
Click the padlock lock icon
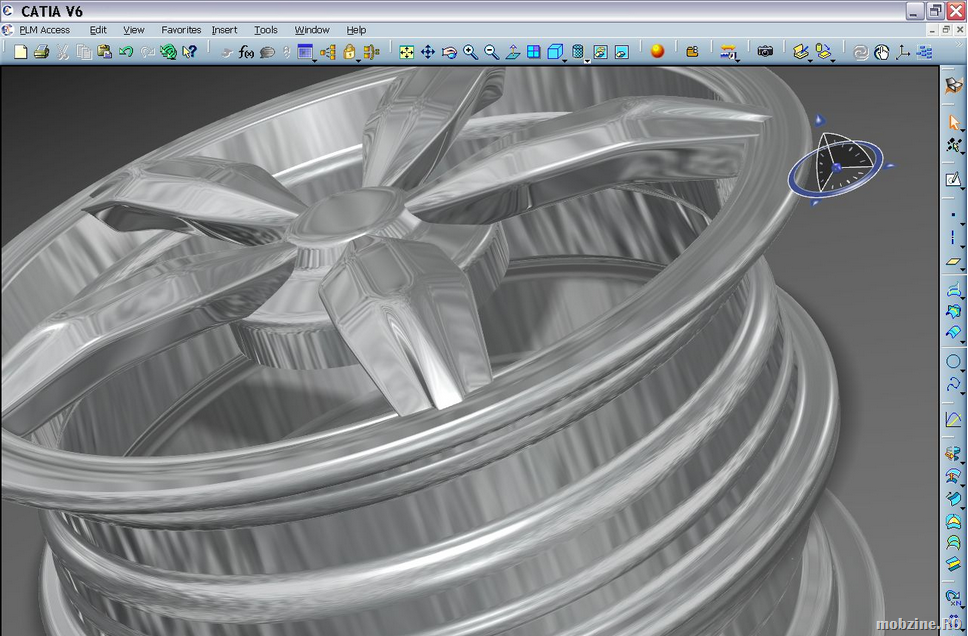pyautogui.click(x=349, y=52)
